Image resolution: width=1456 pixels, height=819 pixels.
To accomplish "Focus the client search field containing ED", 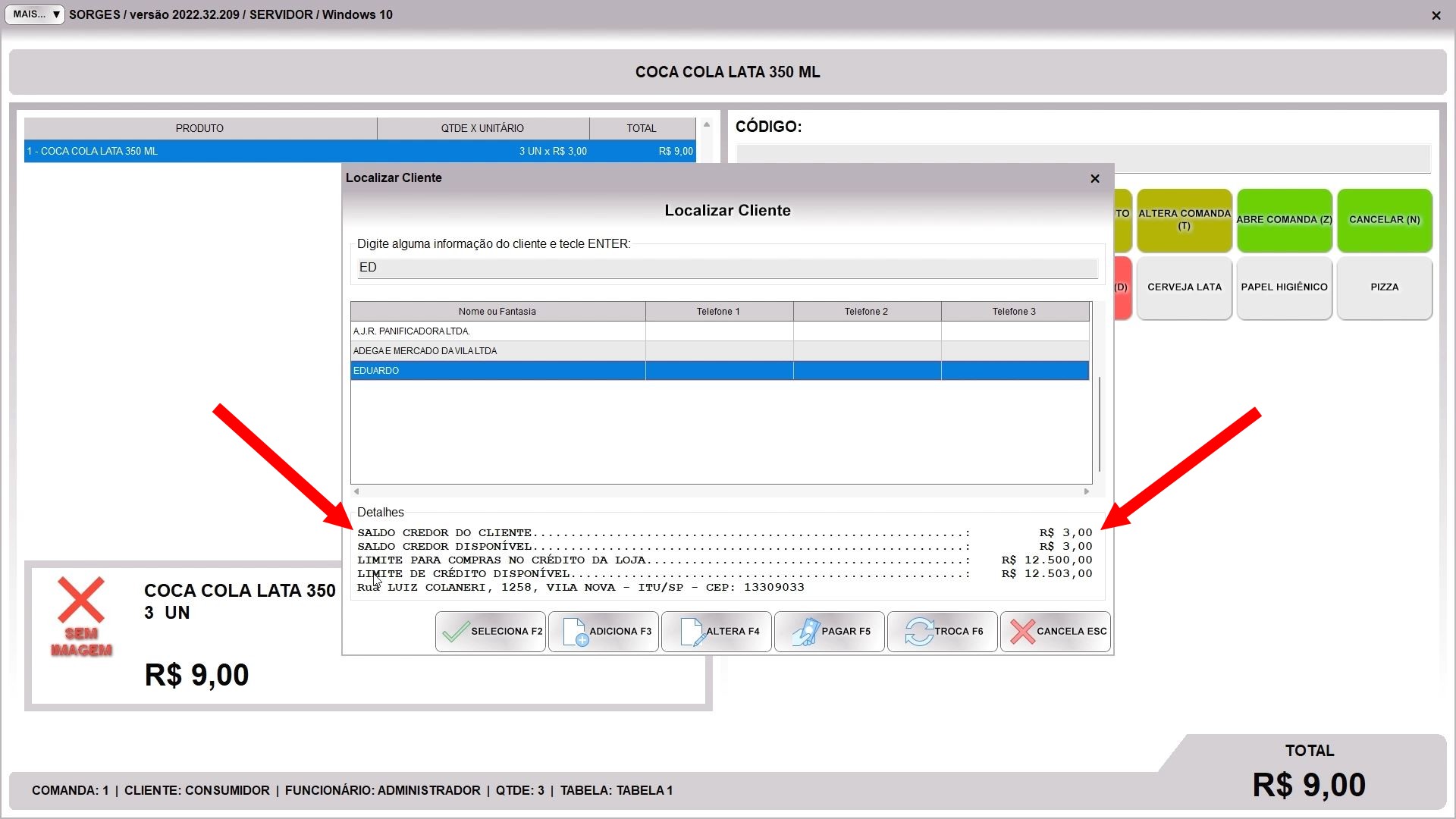I will tap(727, 268).
